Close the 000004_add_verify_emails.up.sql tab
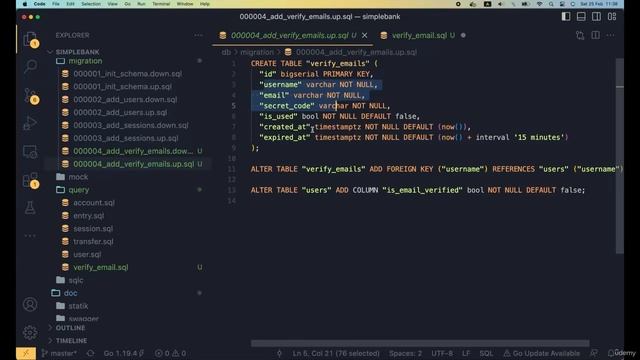 coord(364,36)
